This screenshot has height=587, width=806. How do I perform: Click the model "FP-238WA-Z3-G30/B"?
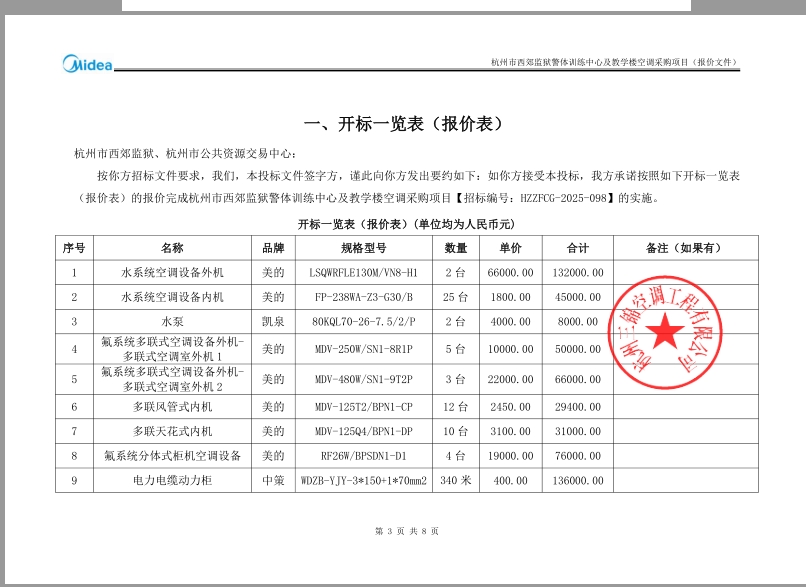pyautogui.click(x=363, y=297)
